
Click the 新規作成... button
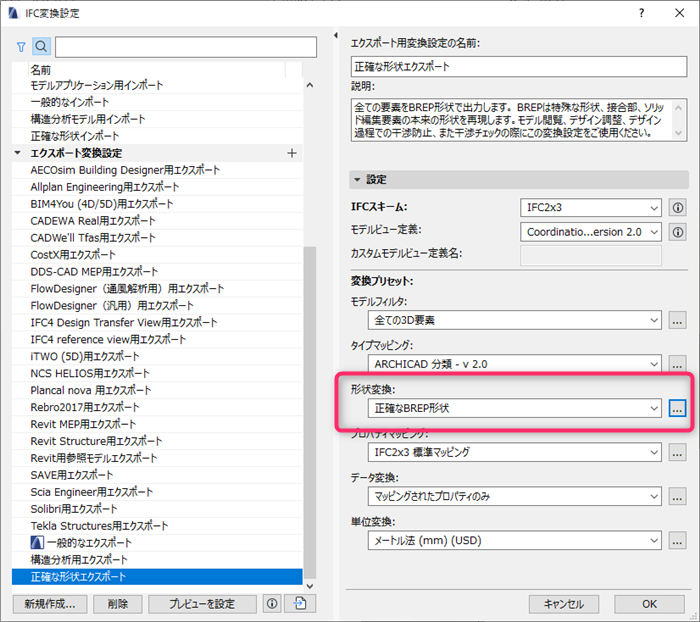click(50, 604)
